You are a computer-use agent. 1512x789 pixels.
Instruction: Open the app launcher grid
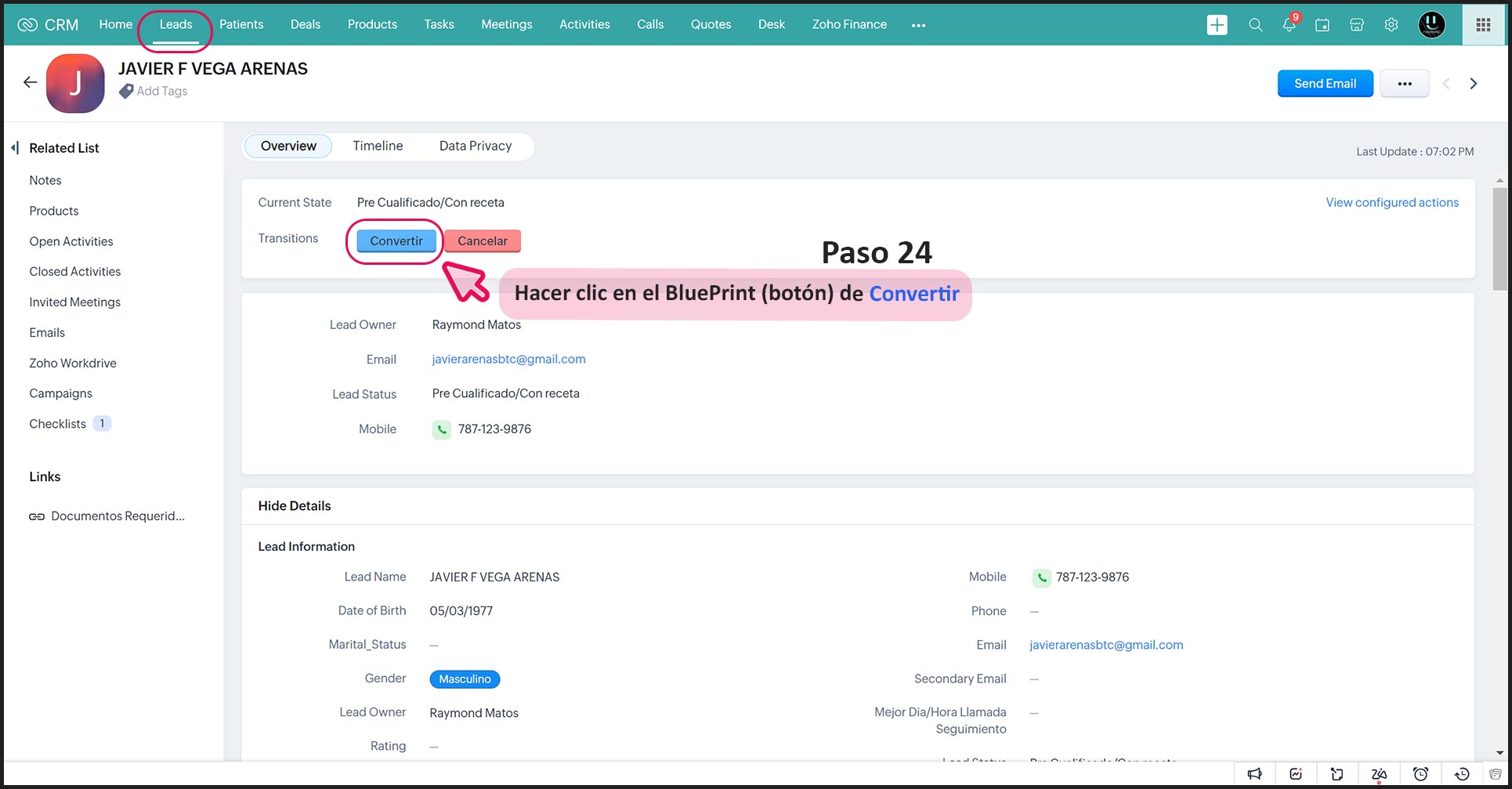coord(1483,25)
